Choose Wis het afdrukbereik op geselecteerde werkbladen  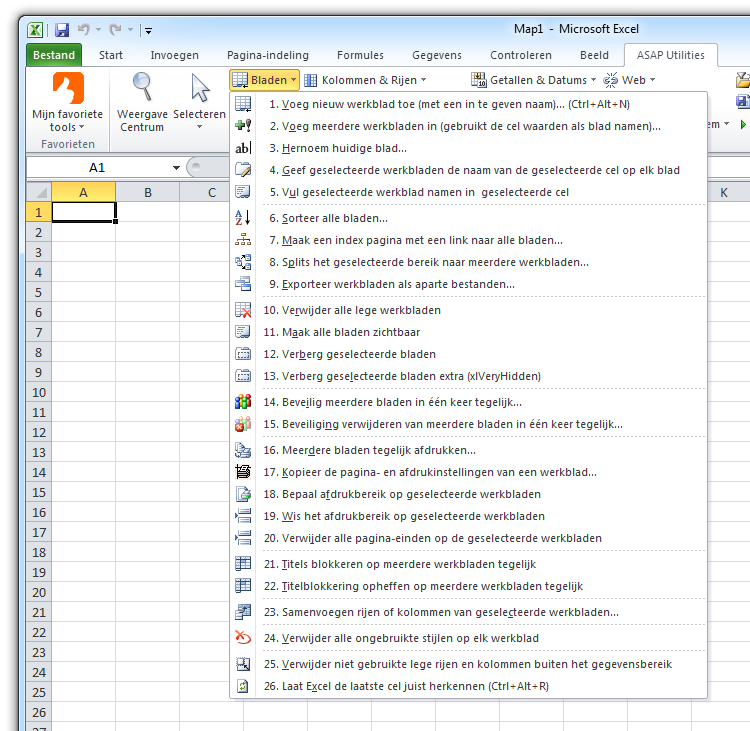click(x=469, y=516)
